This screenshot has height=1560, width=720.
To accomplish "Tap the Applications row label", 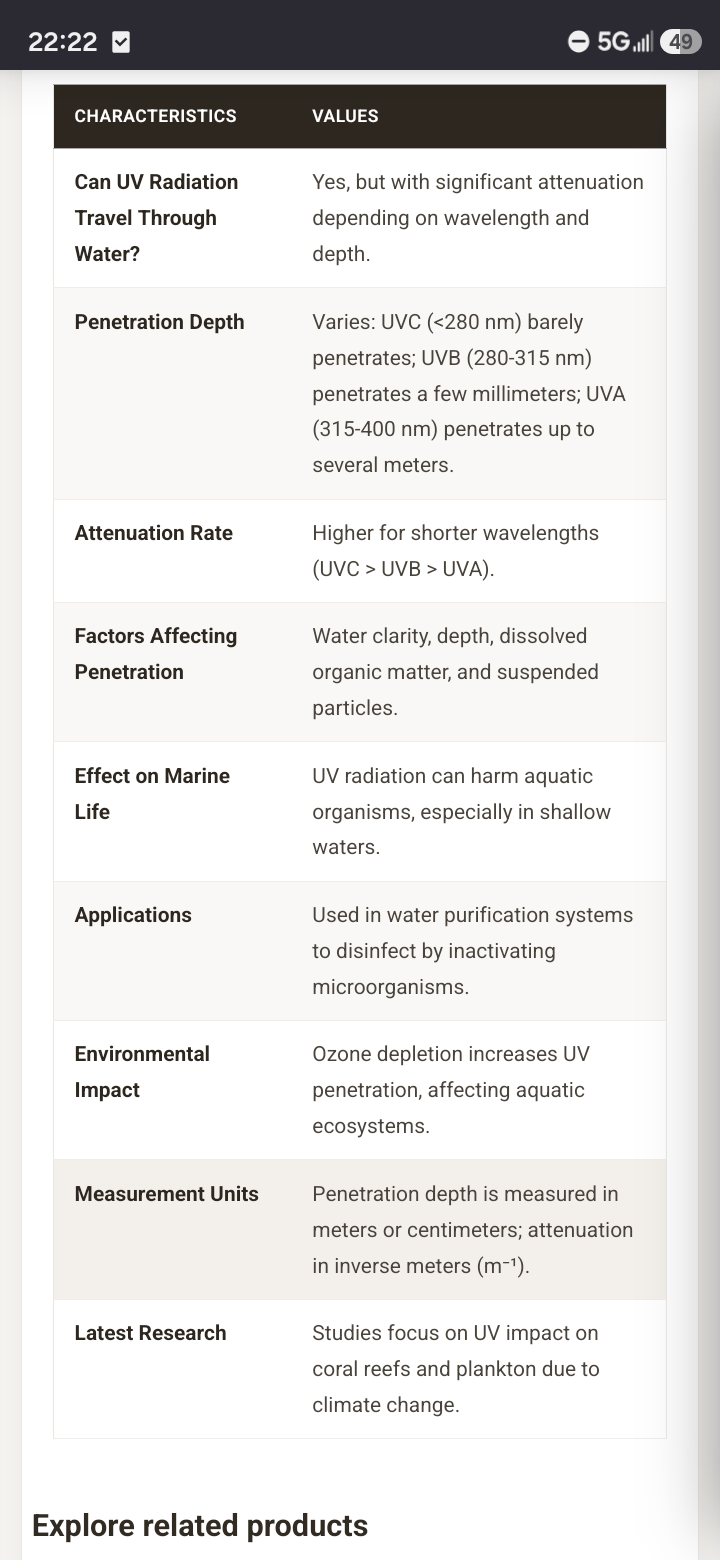I will [x=133, y=915].
